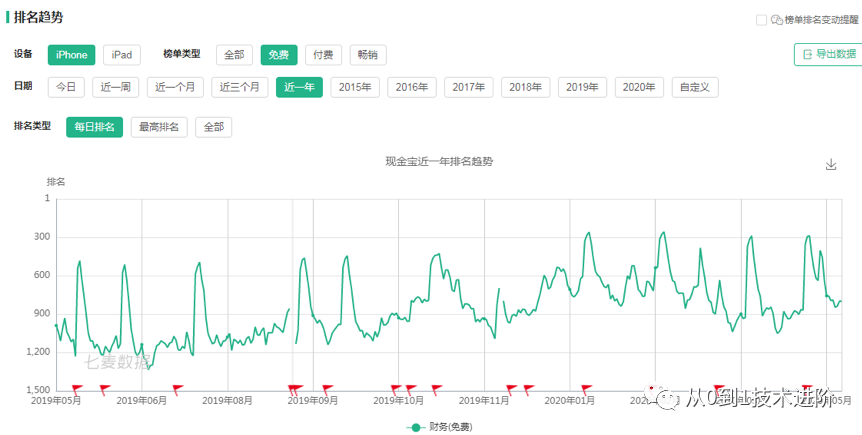Click the 1,200 rank axis label
This screenshot has width=862, height=435.
[39, 352]
